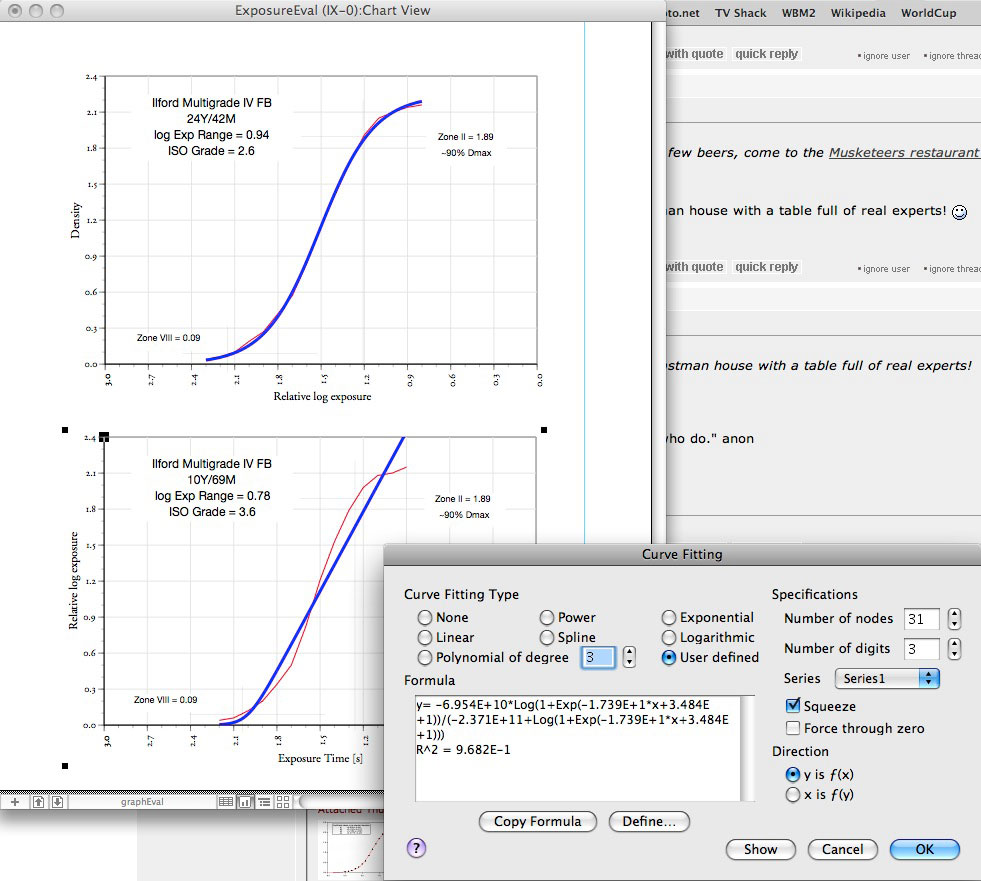This screenshot has height=881, width=981.
Task: Click inside the Formula text area
Action: (577, 748)
